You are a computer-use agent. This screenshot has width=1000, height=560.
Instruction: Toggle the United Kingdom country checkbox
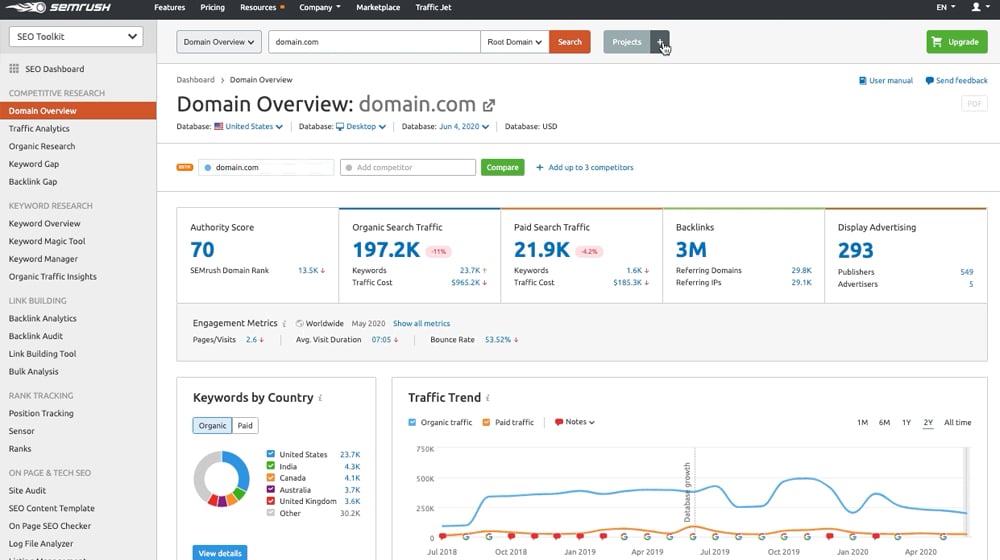pyautogui.click(x=270, y=501)
